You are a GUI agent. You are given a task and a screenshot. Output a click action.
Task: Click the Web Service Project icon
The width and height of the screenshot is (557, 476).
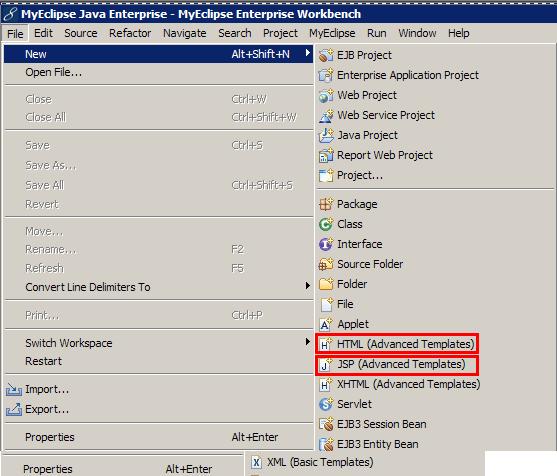click(x=326, y=115)
